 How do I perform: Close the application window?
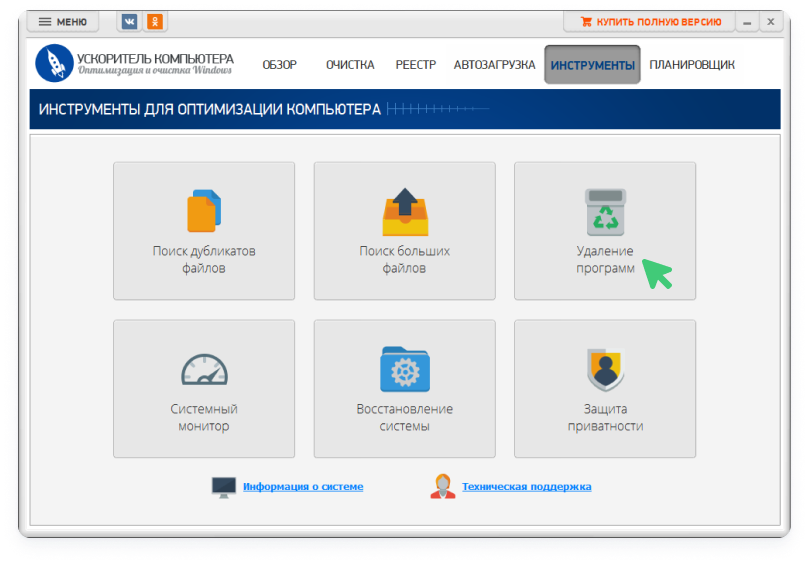click(x=771, y=22)
